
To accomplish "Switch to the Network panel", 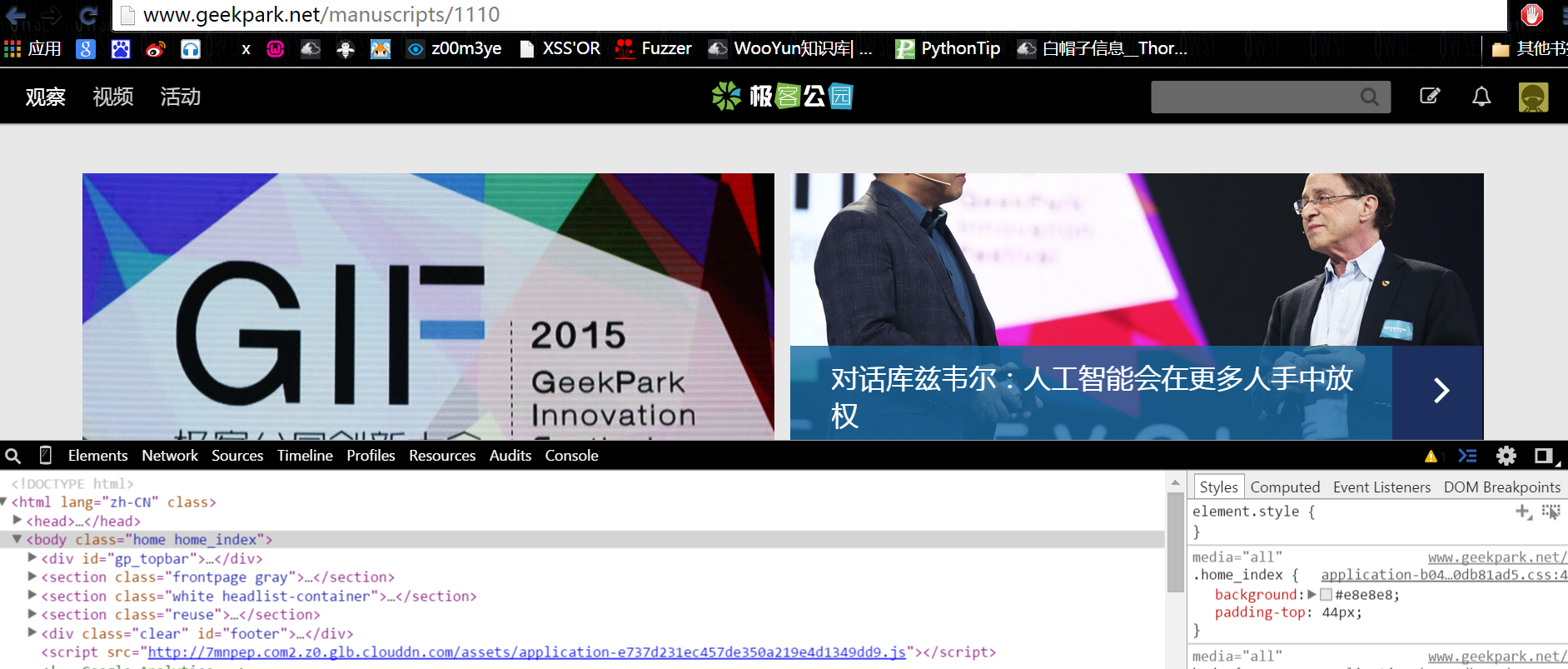I will tap(170, 456).
